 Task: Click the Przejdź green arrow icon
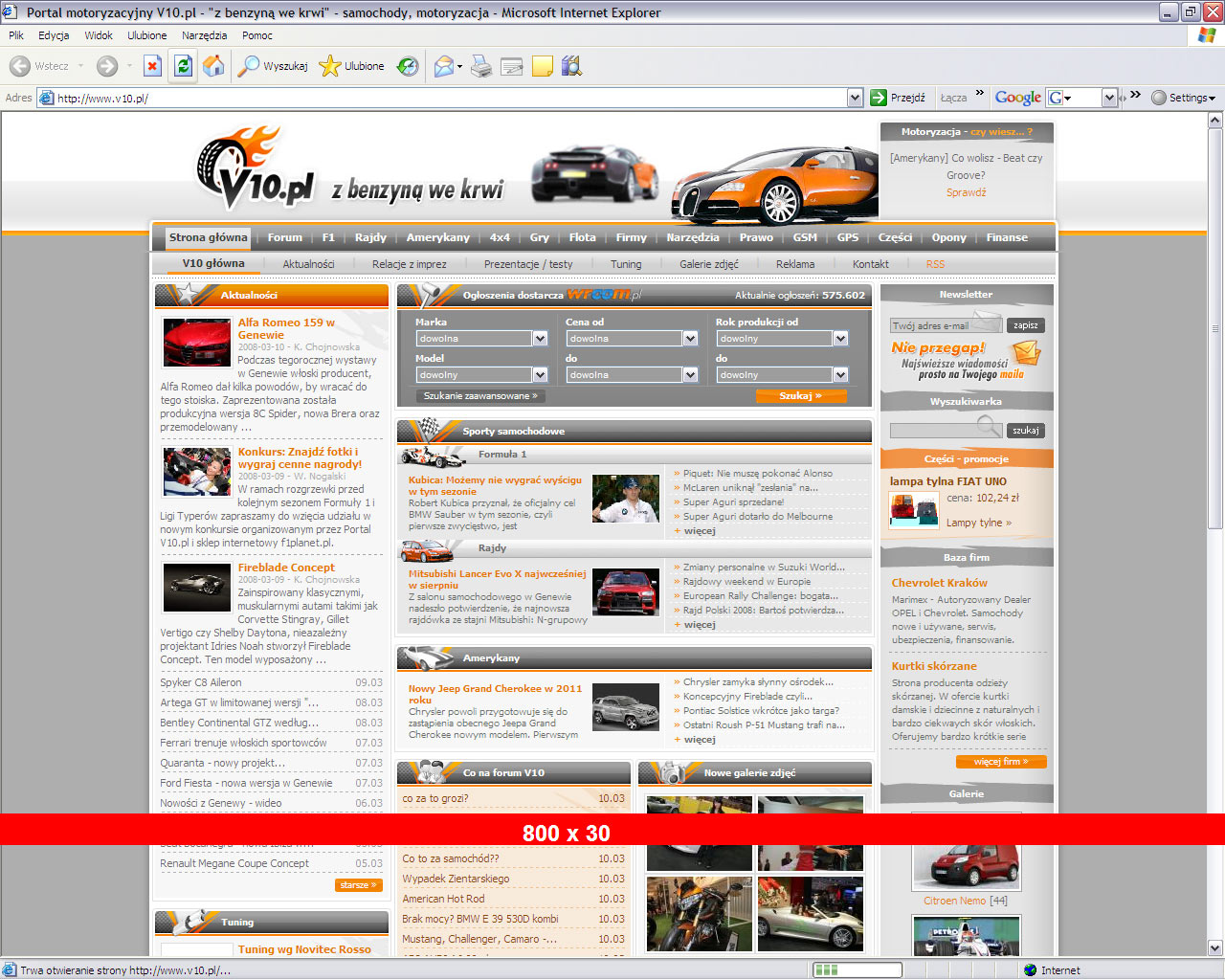(x=879, y=98)
